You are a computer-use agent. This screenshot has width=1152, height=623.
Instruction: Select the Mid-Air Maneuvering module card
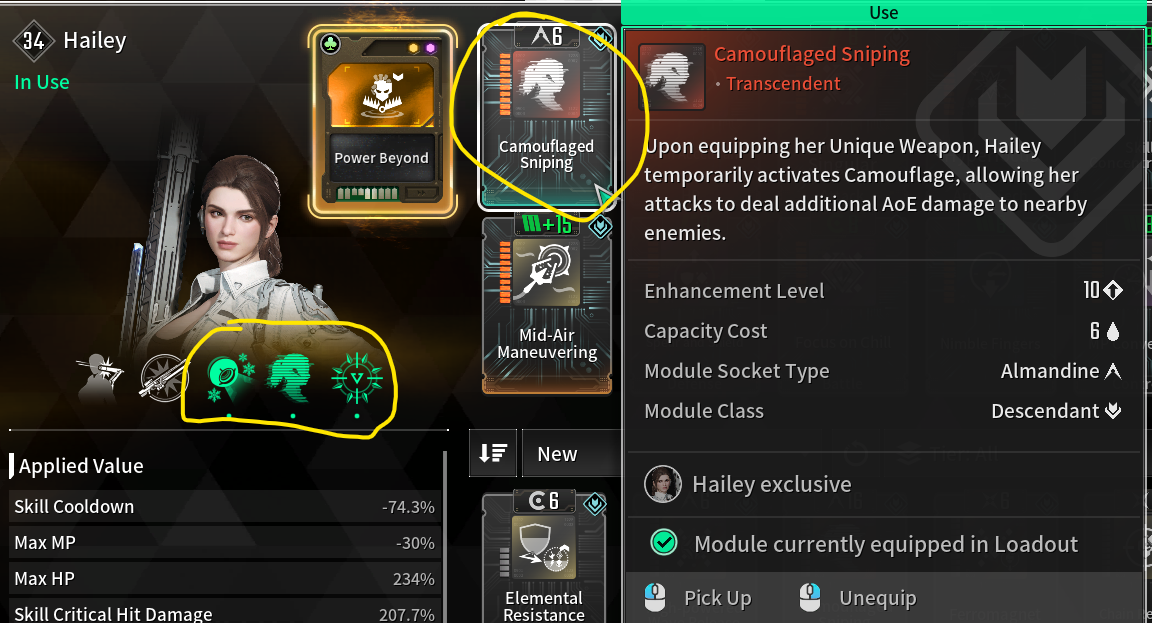(547, 304)
